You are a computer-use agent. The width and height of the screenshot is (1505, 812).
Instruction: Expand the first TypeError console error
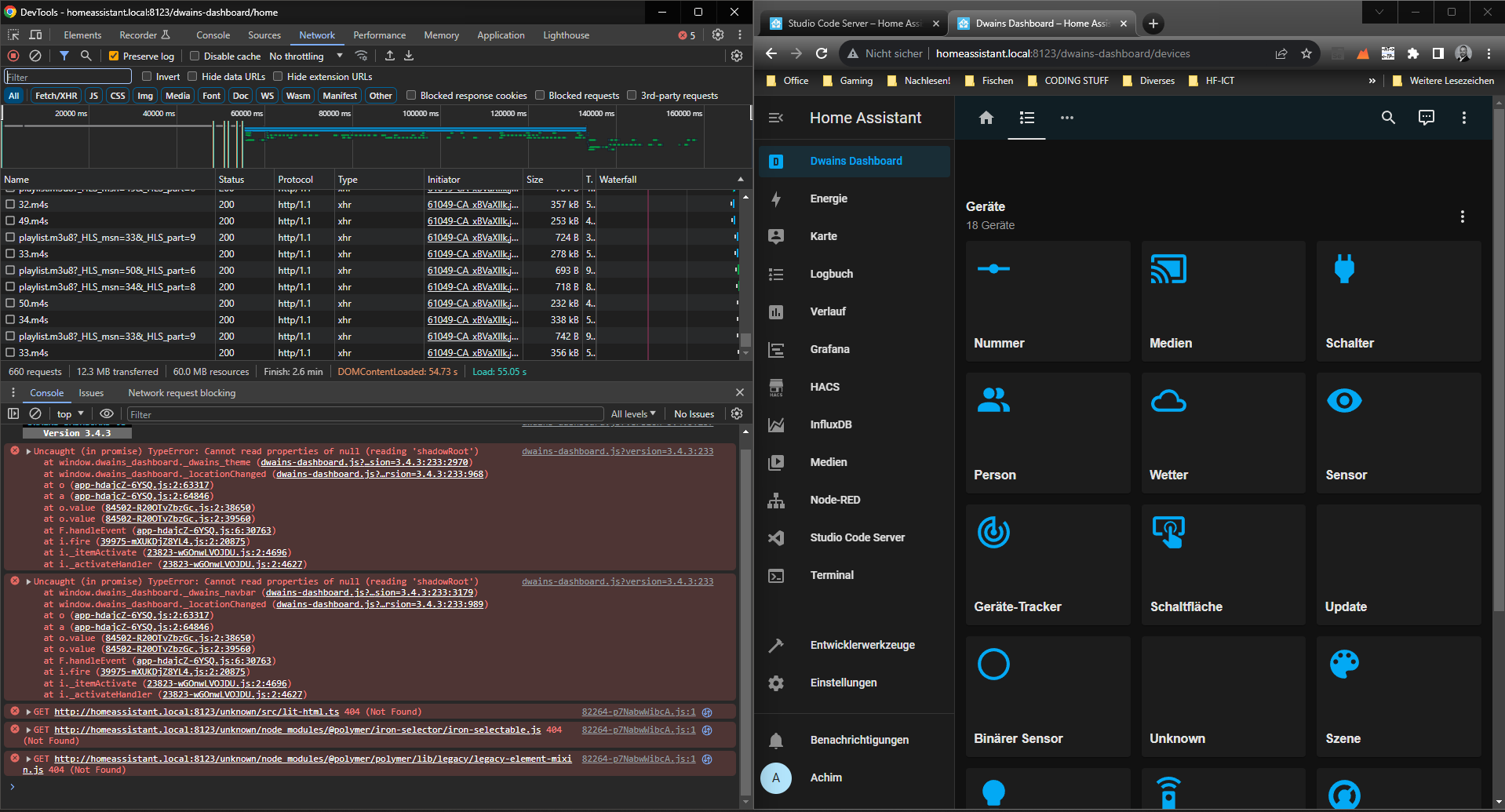pos(28,450)
